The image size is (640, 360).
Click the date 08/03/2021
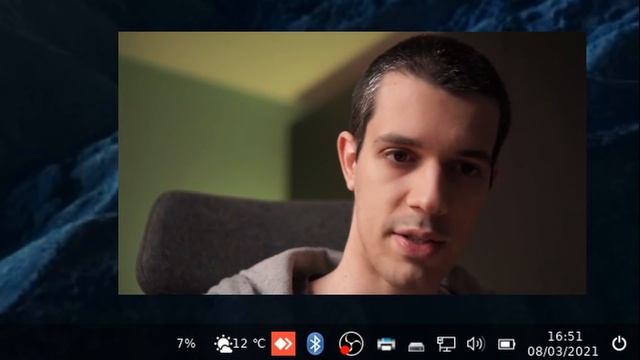(x=563, y=351)
